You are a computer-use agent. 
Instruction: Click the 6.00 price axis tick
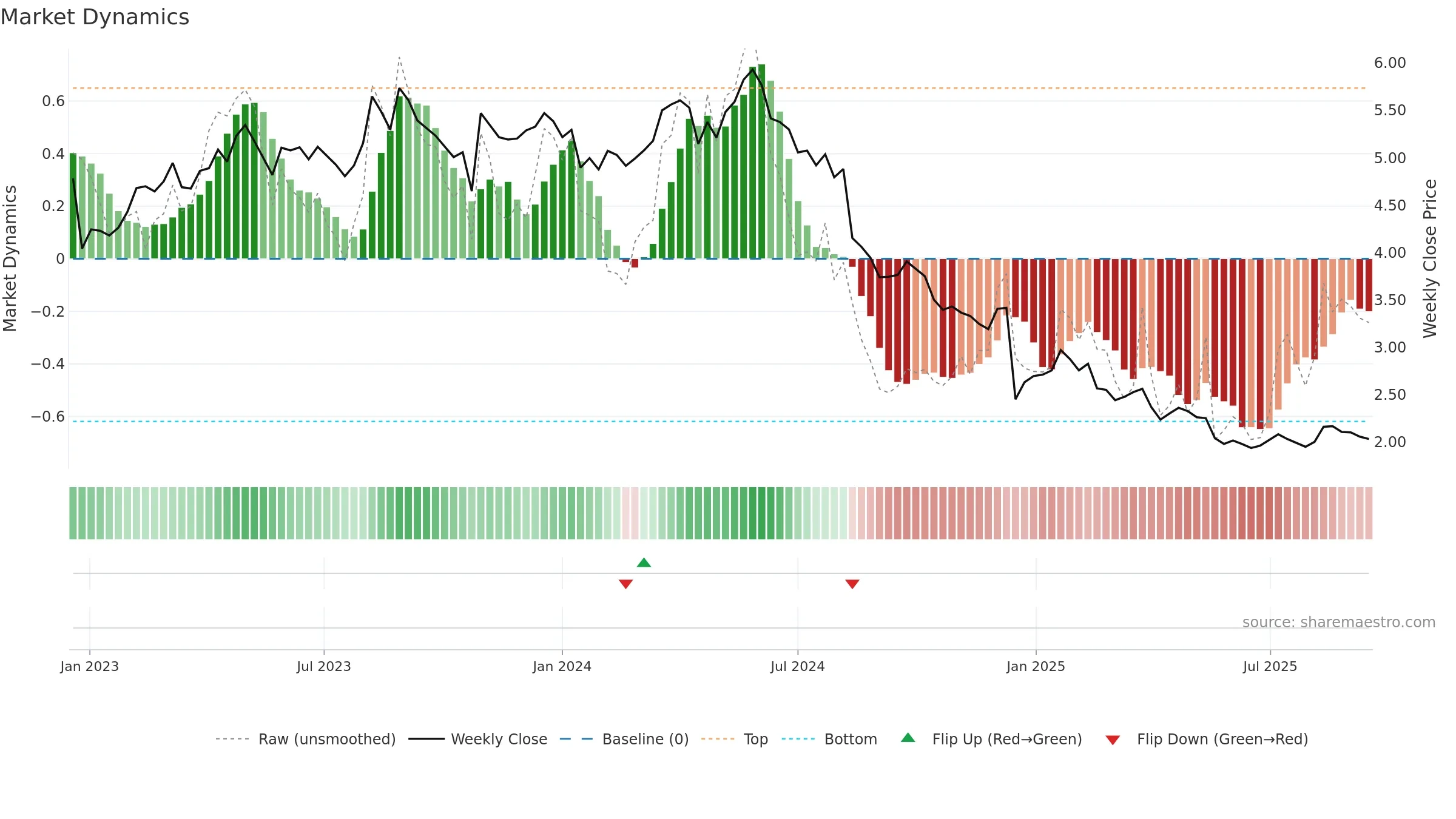[x=1390, y=62]
